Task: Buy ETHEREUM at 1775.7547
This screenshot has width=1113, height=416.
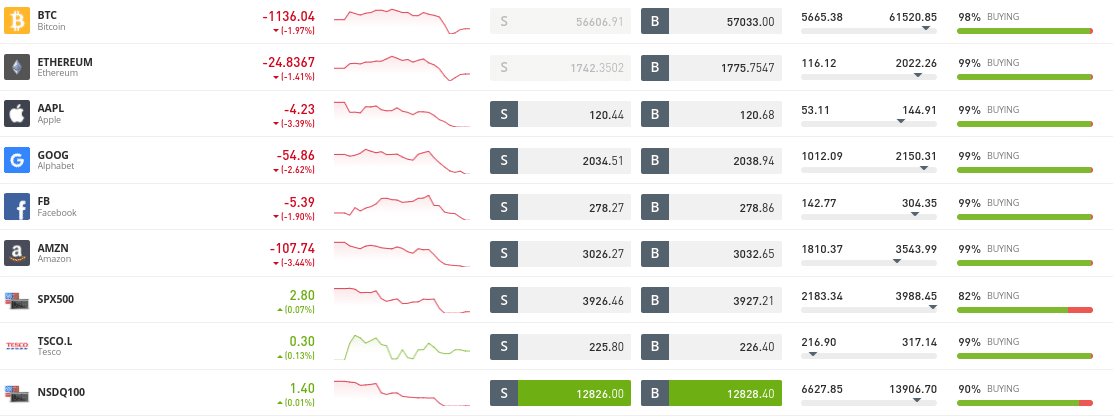Action: pyautogui.click(x=711, y=67)
